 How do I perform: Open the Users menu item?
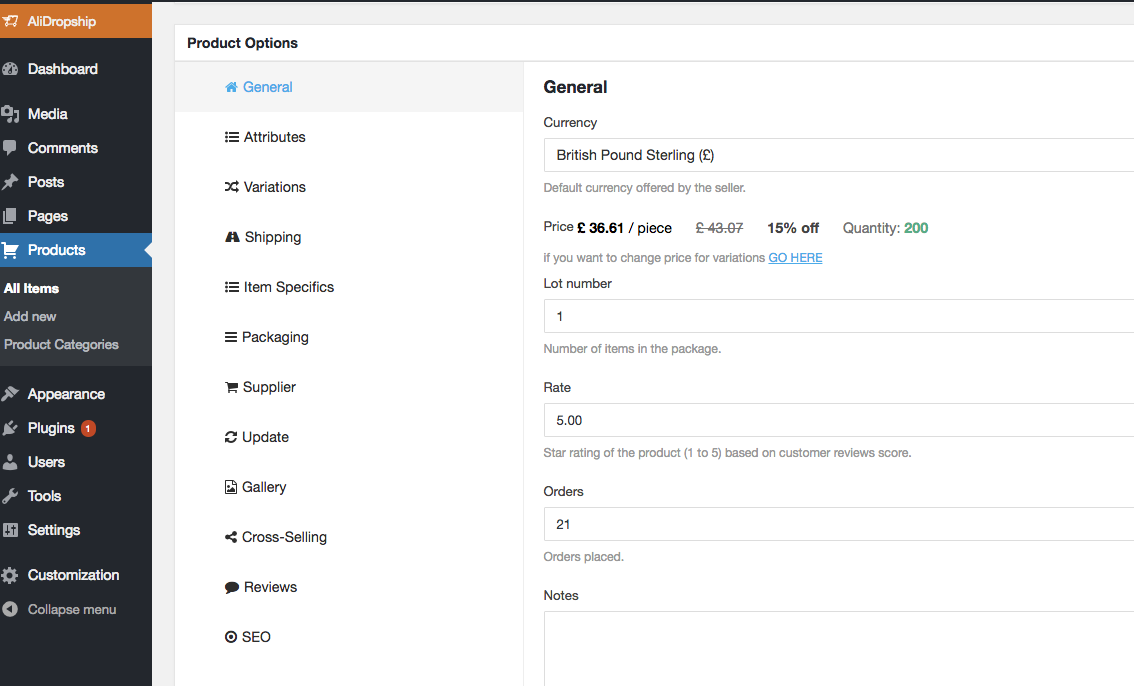(x=76, y=462)
